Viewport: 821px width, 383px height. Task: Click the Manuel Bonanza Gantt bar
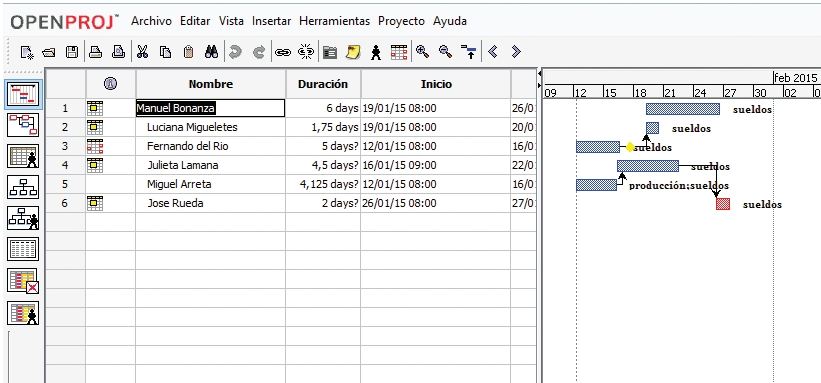point(683,109)
